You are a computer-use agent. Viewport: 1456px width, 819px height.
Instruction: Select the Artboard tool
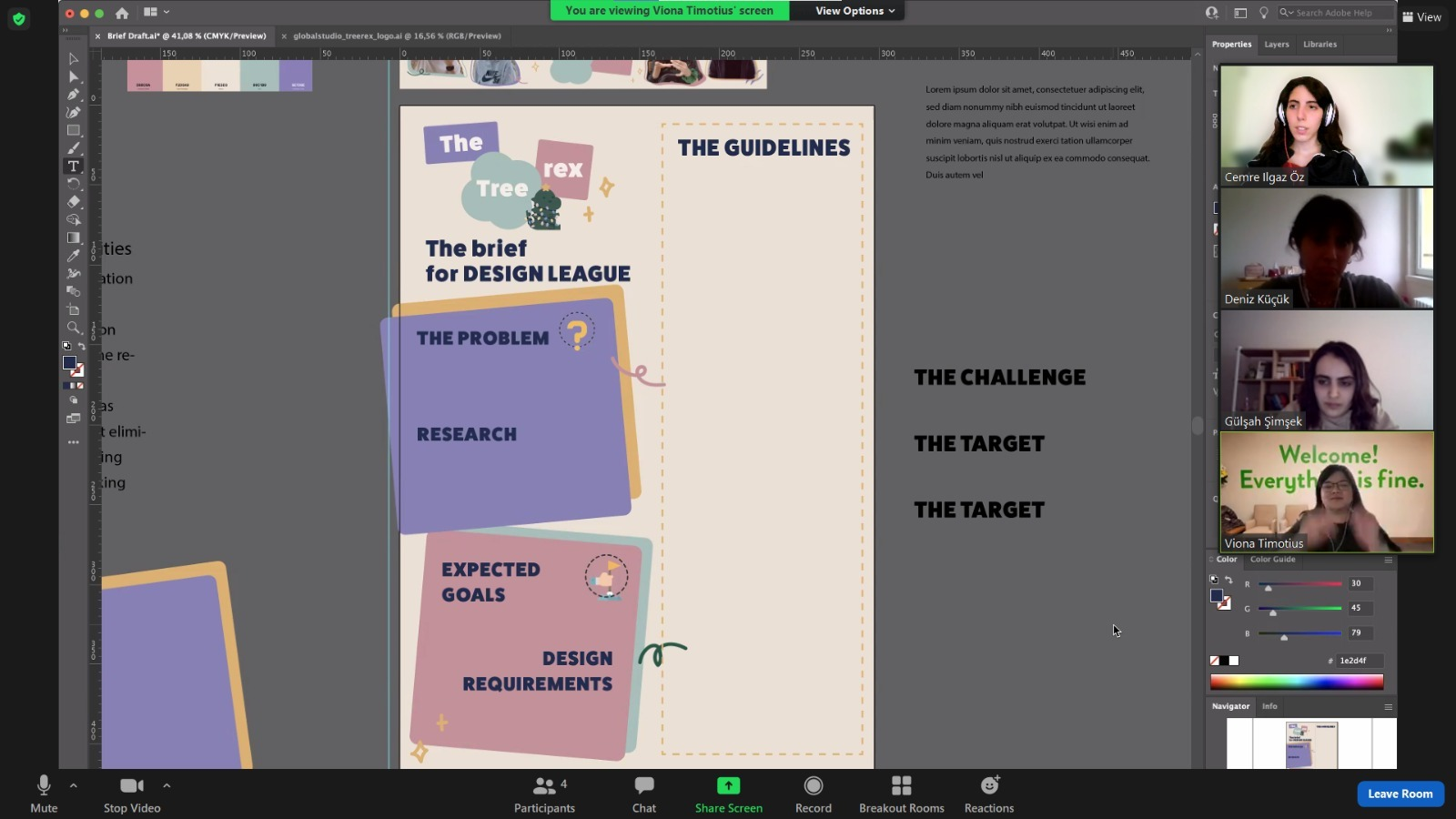[x=74, y=309]
